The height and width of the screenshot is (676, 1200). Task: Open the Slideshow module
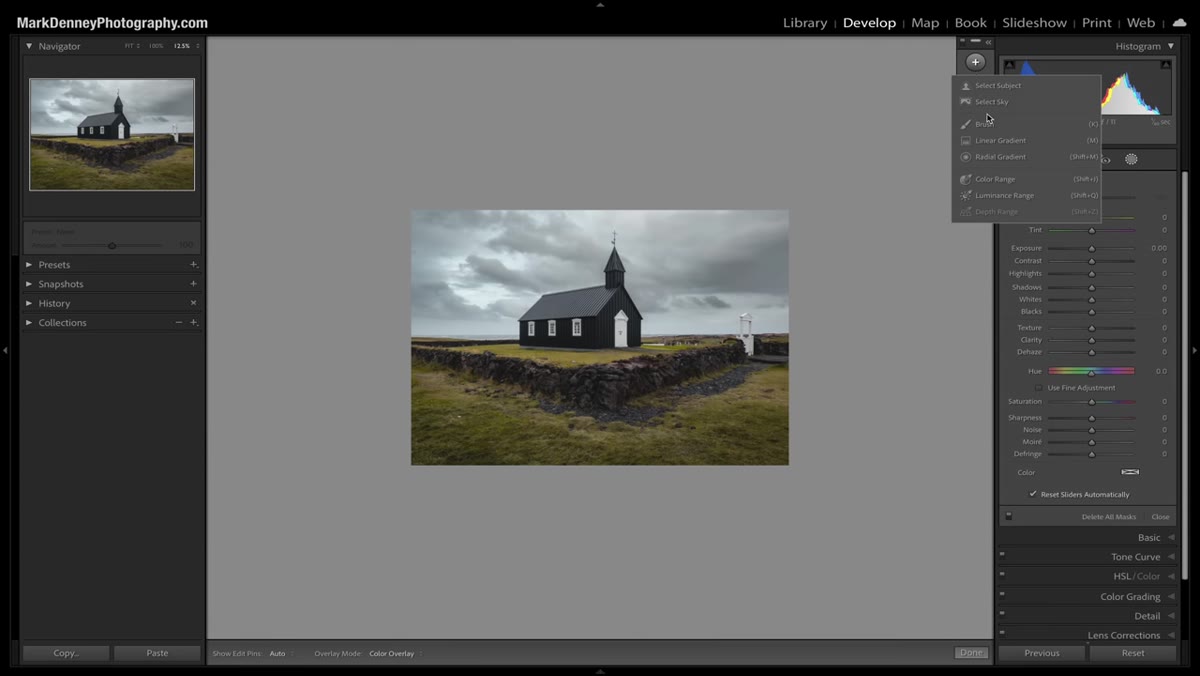1034,23
